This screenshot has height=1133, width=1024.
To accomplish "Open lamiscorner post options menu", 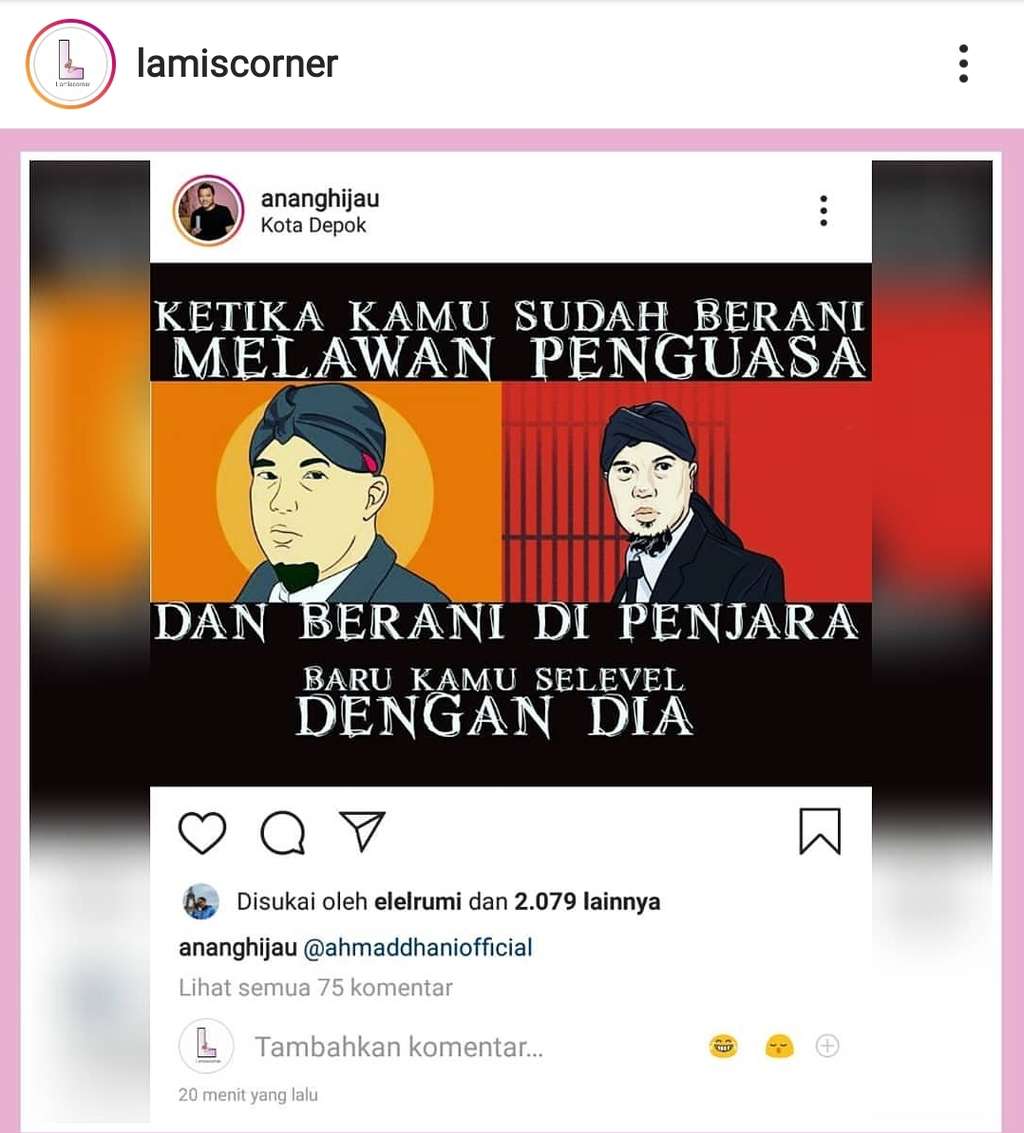I will click(963, 64).
